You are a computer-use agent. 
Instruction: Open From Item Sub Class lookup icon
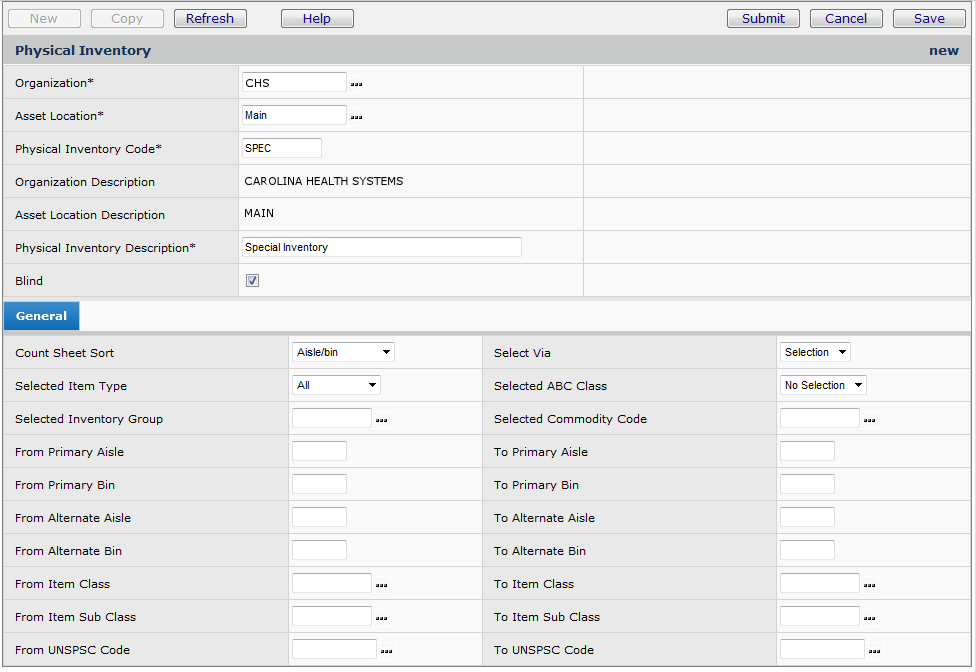pos(381,618)
